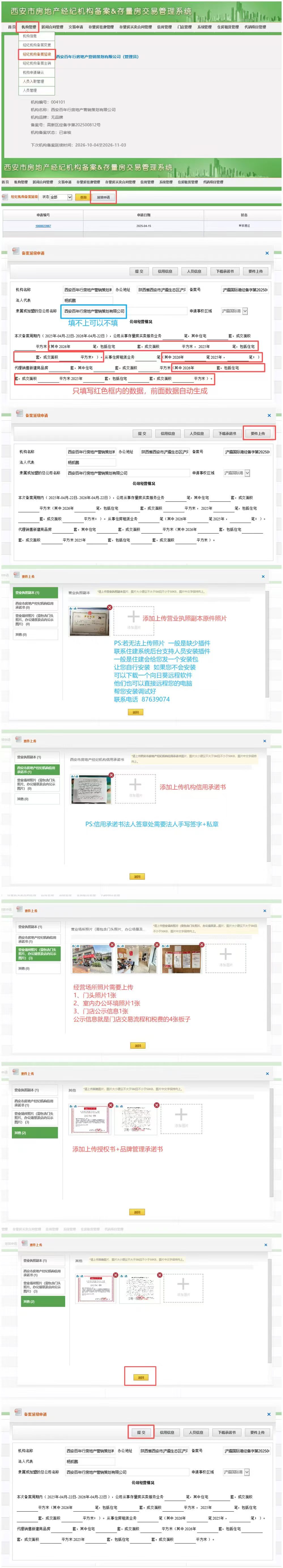This screenshot has width=283, height=1568.
Task: Click 添加图片 plus beside the business license thumbnail
Action: pyautogui.click(x=134, y=621)
